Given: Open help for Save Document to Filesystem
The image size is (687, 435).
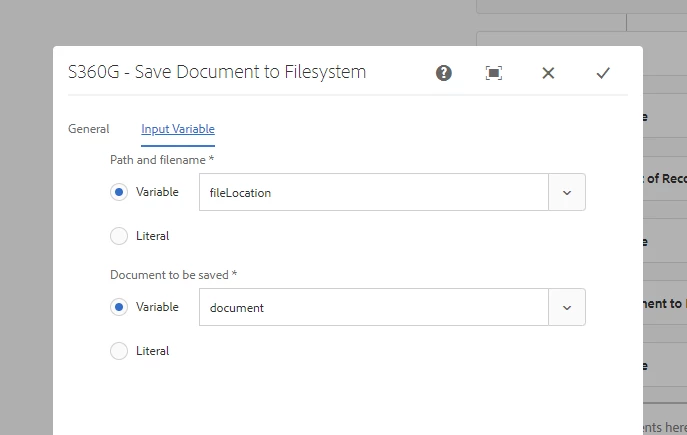Looking at the screenshot, I should (443, 73).
